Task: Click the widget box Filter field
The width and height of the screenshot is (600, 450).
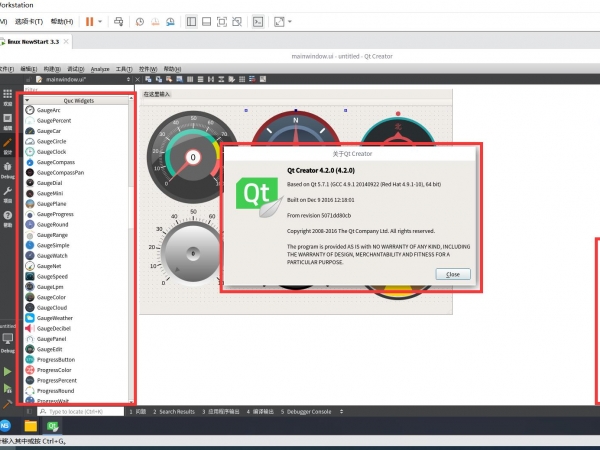Action: (x=76, y=90)
